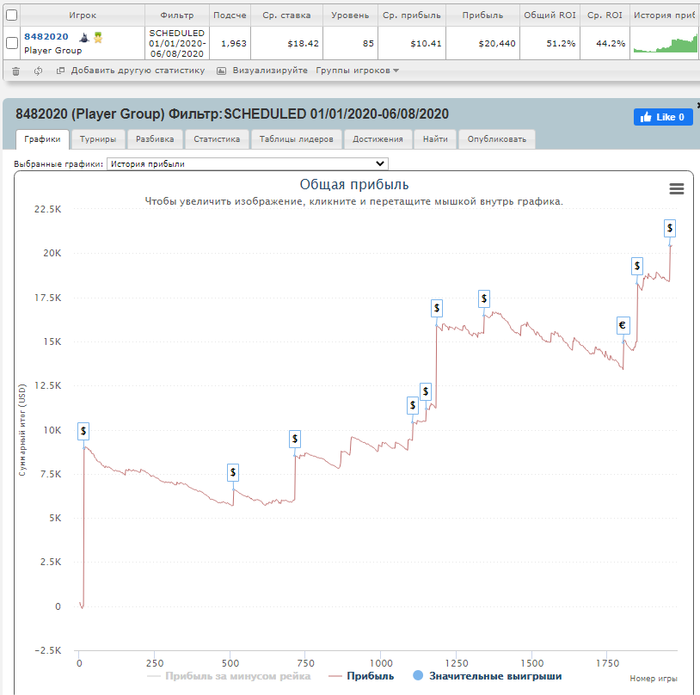Switch to the Турниры tab
The image size is (700, 695).
tap(98, 139)
